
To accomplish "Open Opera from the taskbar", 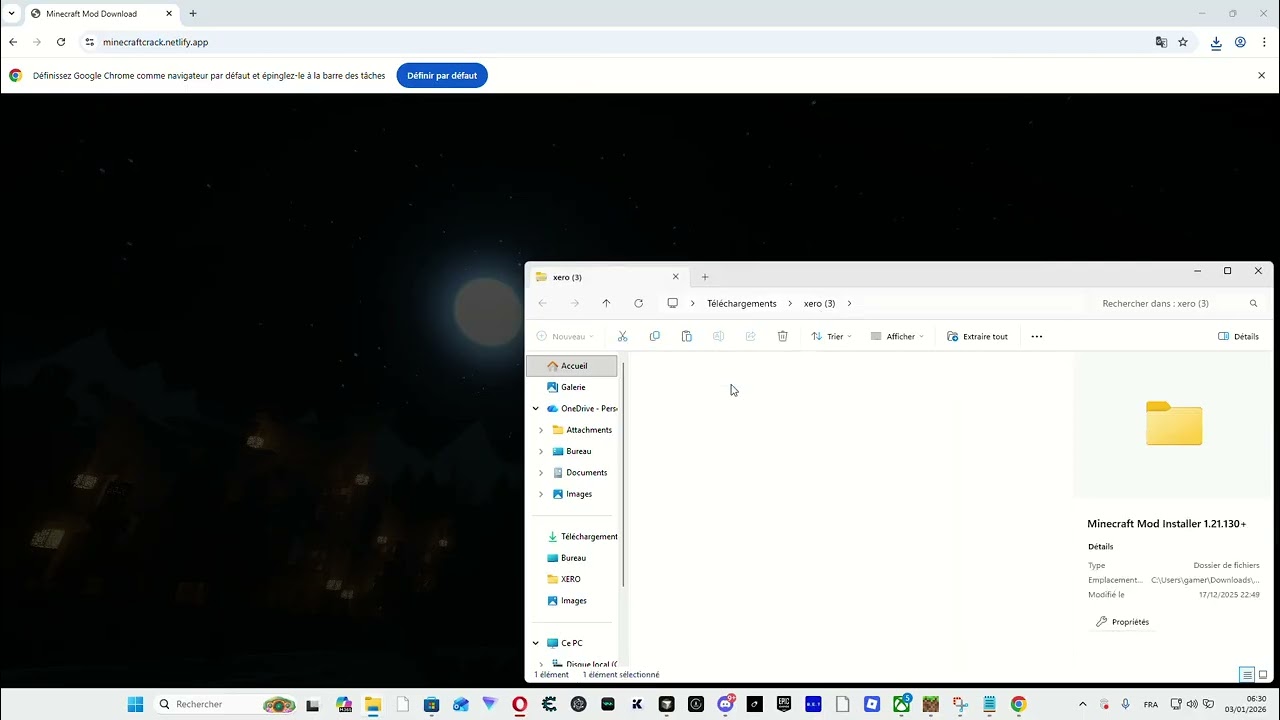I will (x=519, y=704).
